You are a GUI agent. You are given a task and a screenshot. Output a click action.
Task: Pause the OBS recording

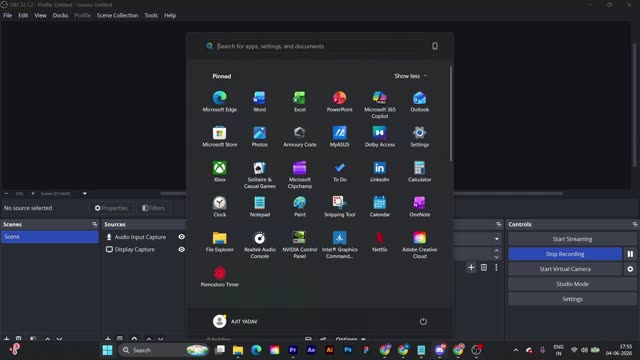pos(630,254)
